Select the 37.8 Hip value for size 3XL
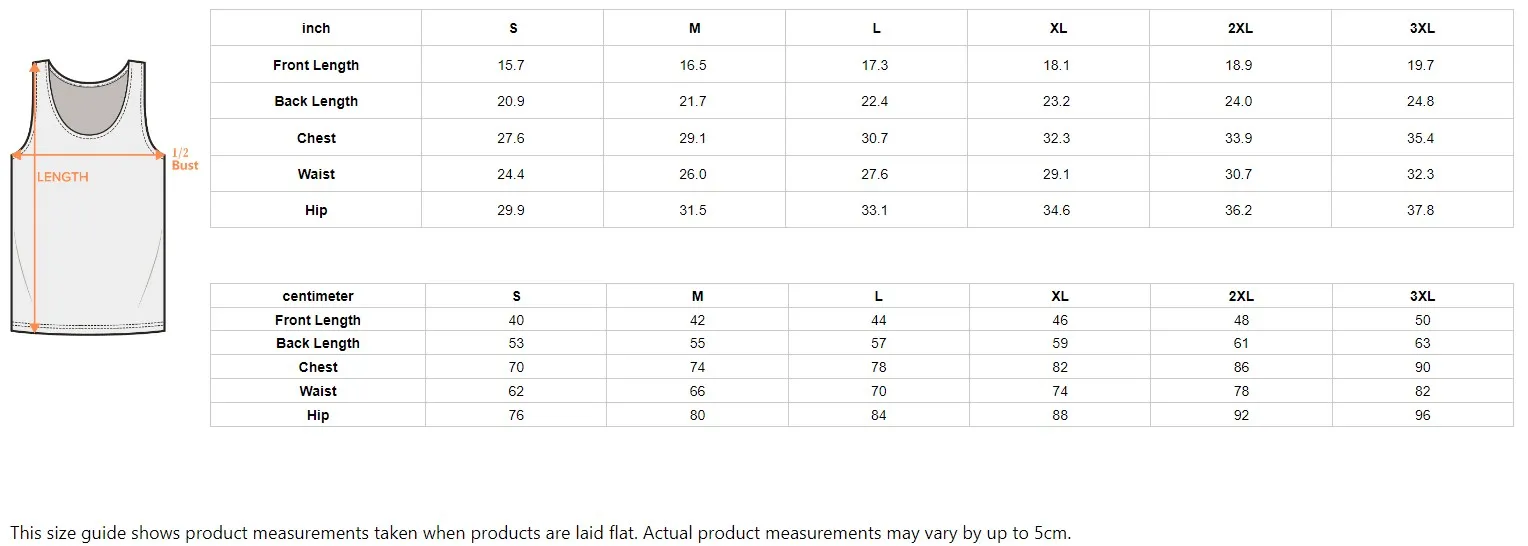Screen dimensions: 1528x546 click(x=1421, y=210)
